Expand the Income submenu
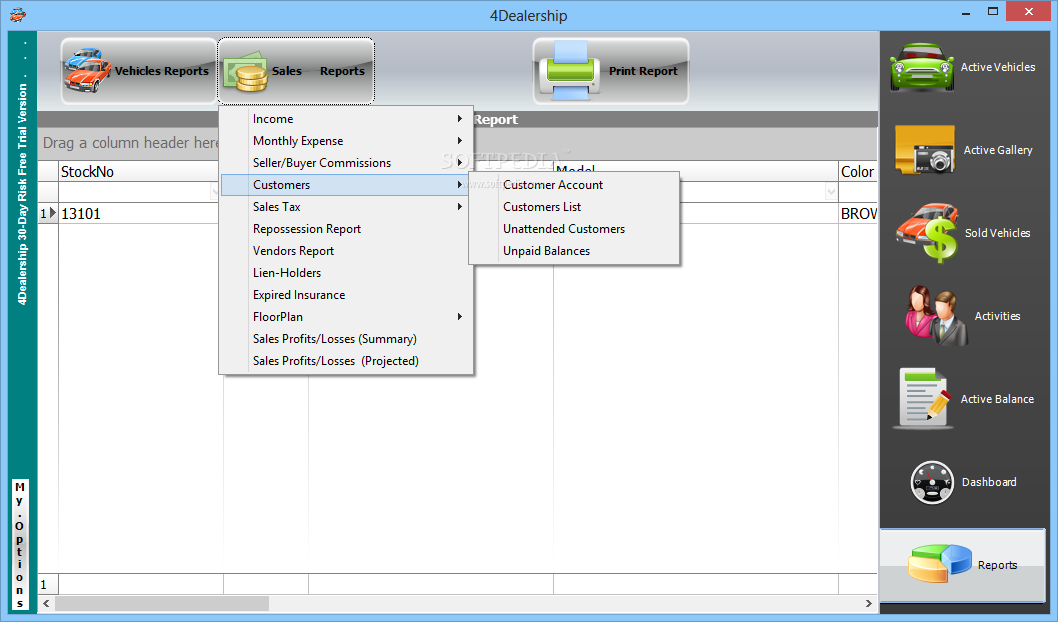1058x622 pixels. [347, 119]
